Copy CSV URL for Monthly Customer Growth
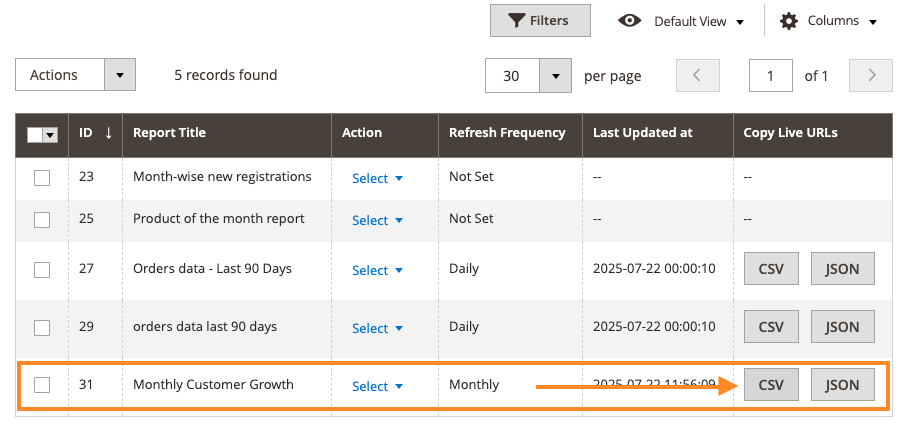The image size is (903, 430). 771,385
